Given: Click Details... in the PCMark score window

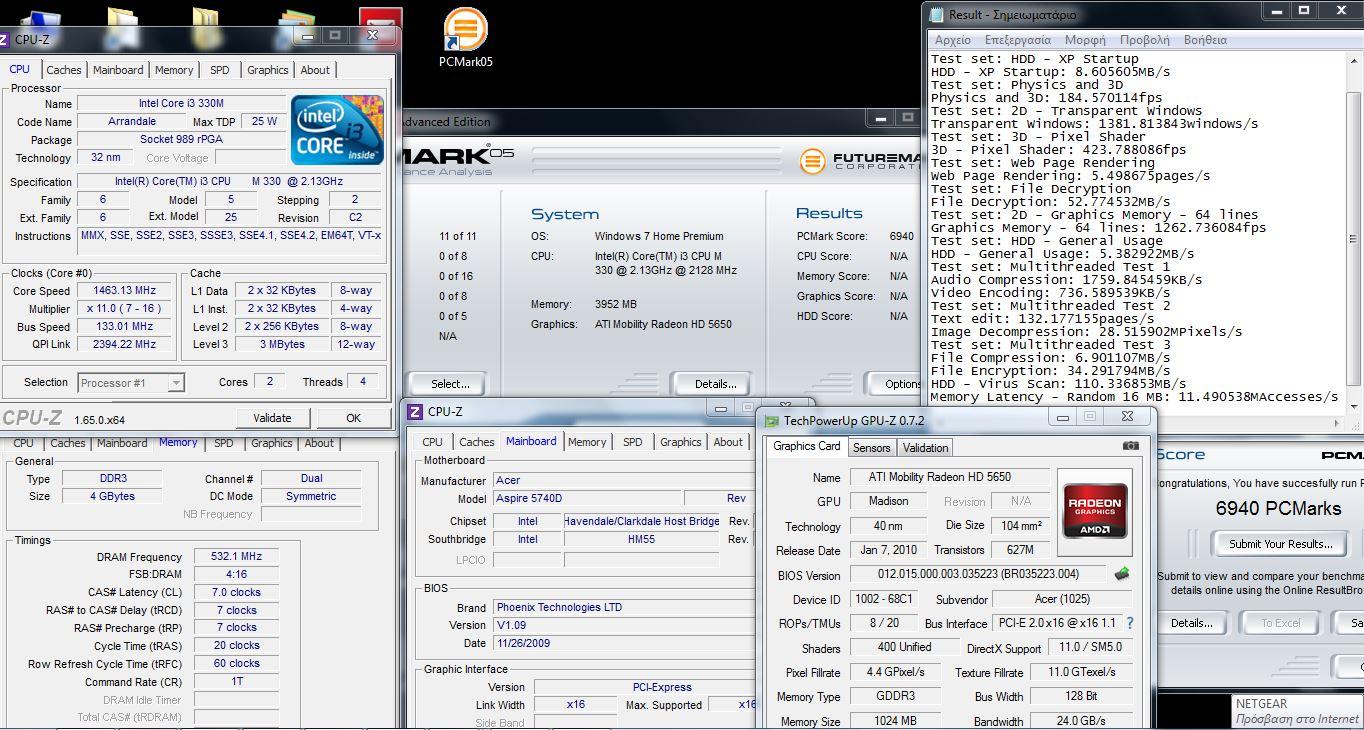Looking at the screenshot, I should pyautogui.click(x=1191, y=623).
